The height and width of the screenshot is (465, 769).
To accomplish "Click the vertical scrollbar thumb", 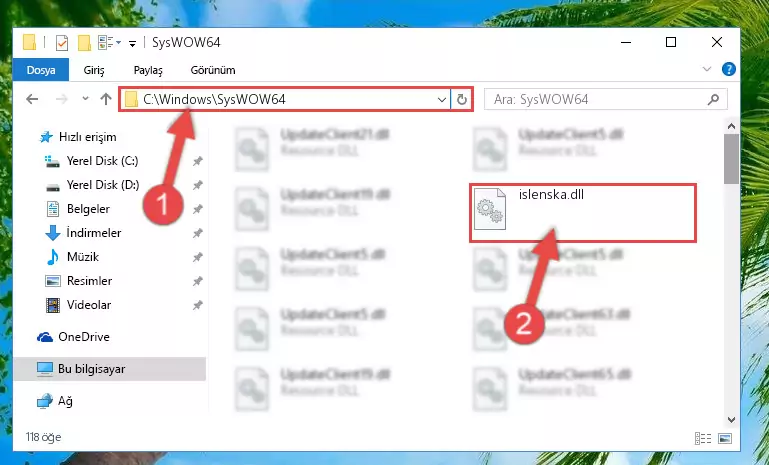I will [x=731, y=158].
